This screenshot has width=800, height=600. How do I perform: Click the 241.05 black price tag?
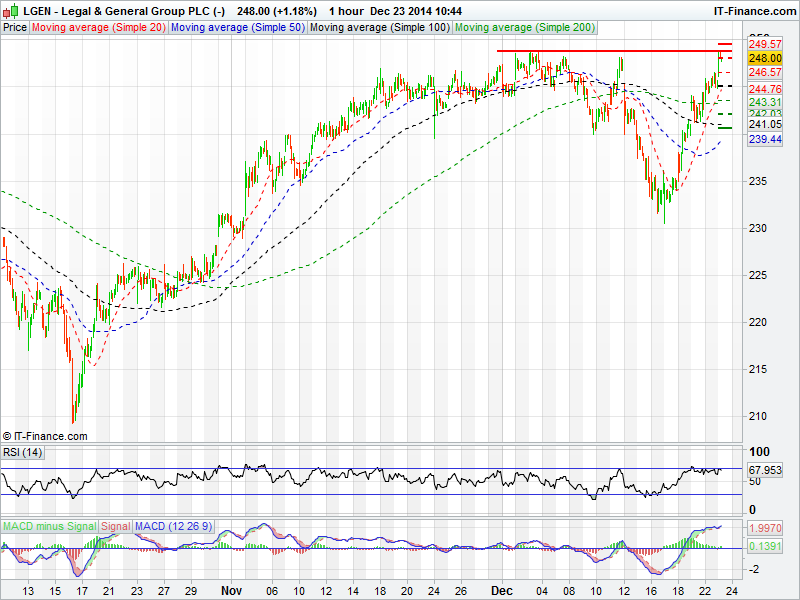click(x=765, y=125)
